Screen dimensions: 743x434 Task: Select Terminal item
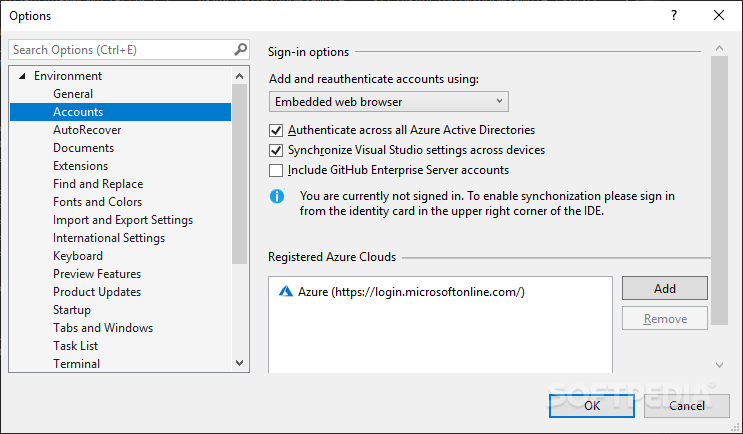[76, 364]
